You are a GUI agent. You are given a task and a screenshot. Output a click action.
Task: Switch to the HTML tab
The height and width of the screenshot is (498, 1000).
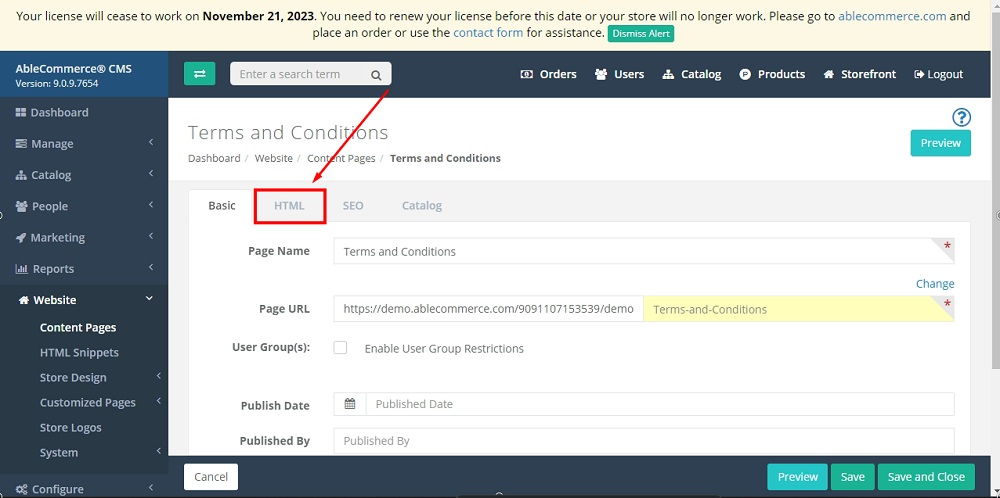tap(290, 205)
